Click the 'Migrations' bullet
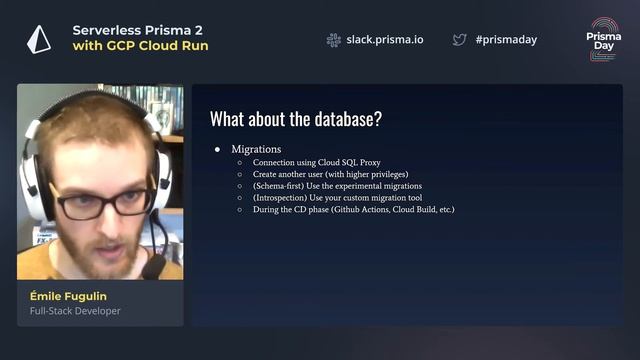Screen dimensions: 640x360 click(x=256, y=149)
